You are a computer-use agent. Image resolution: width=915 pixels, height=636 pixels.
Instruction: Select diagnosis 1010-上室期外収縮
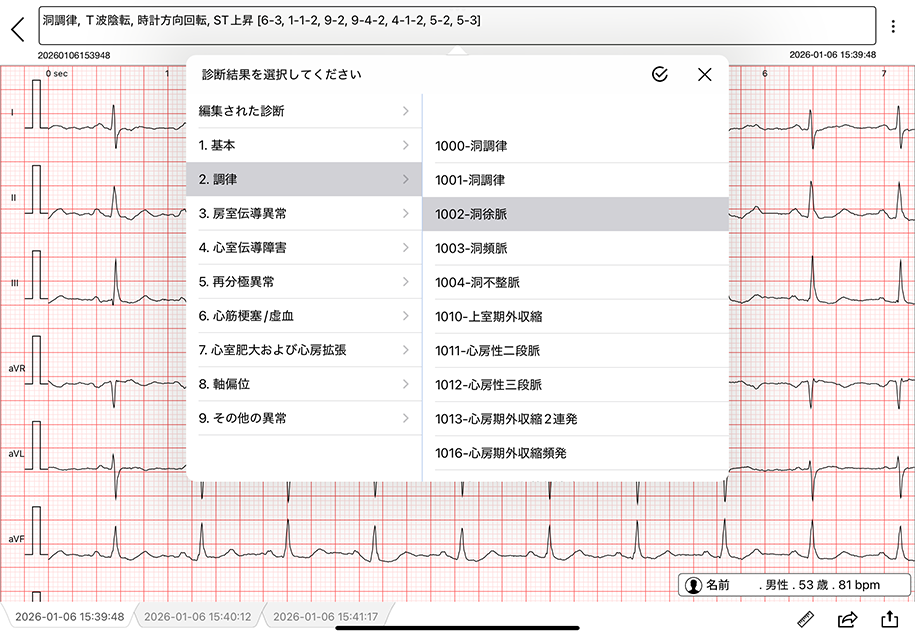(x=575, y=317)
